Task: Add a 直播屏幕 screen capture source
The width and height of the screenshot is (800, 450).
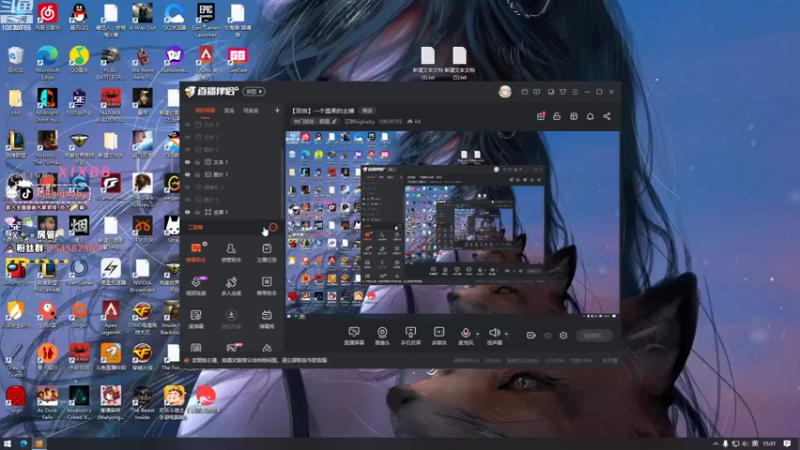Action: (x=354, y=336)
